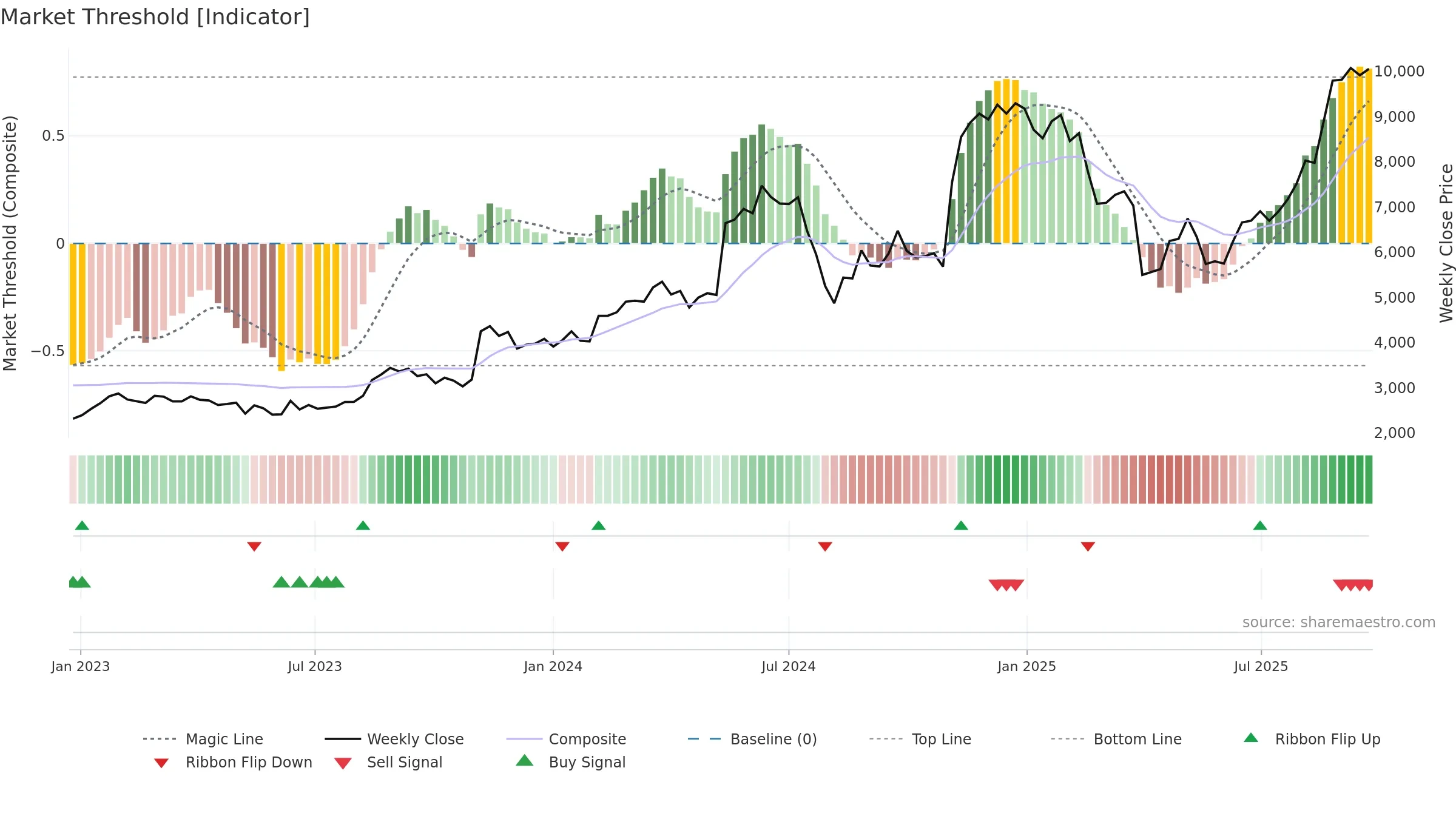Screen dimensions: 1456x819
Task: Click ribbon flip down marker after Jul 2024
Action: pos(825,547)
